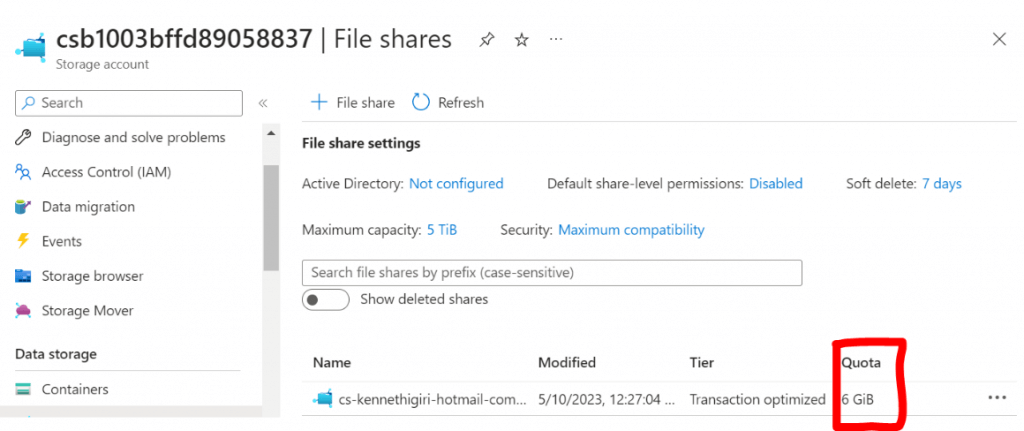Click the Soft delete 7 days link
Screen dimensions: 1024x431
click(941, 184)
